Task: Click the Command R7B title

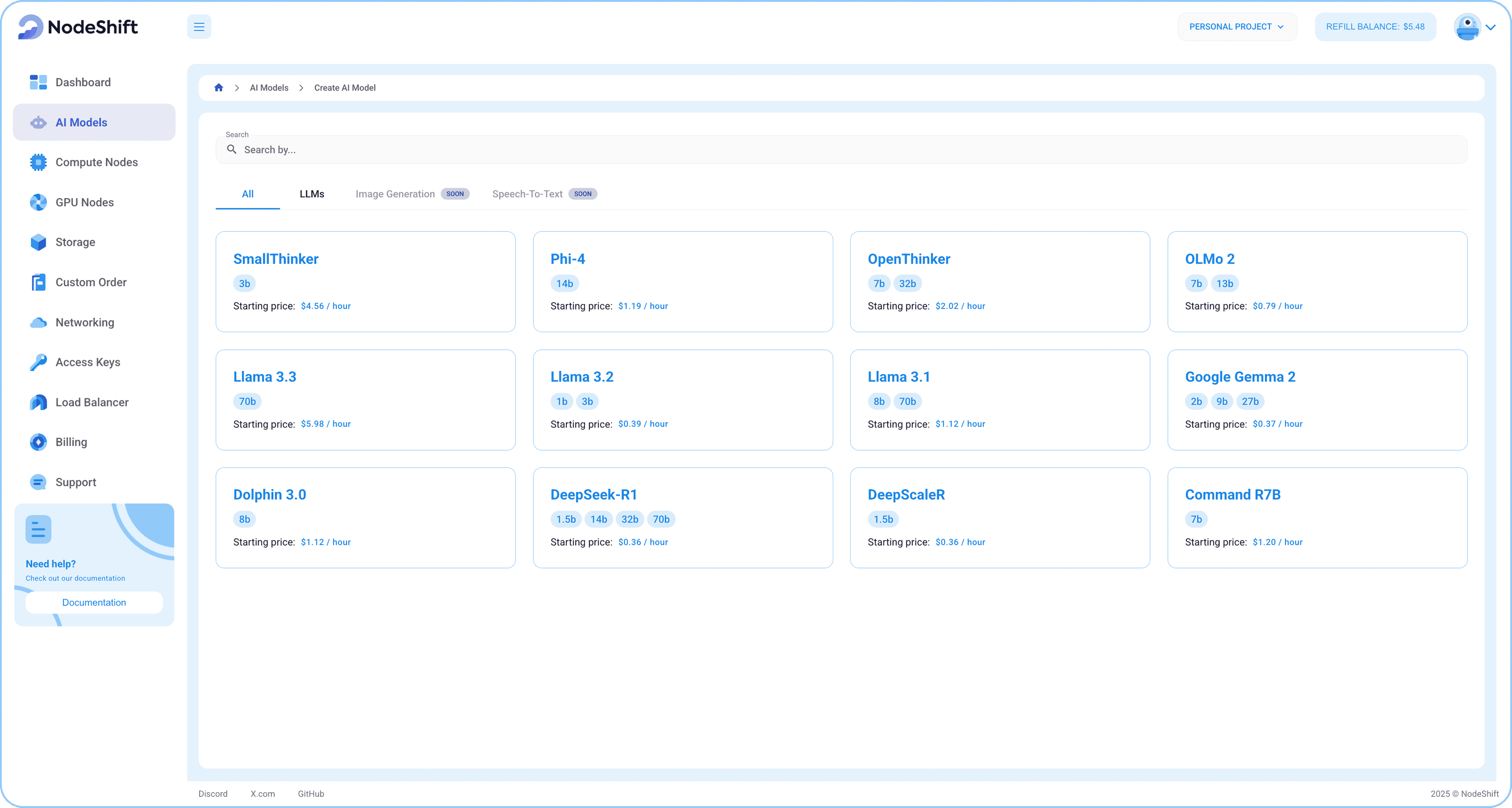Action: pyautogui.click(x=1232, y=495)
